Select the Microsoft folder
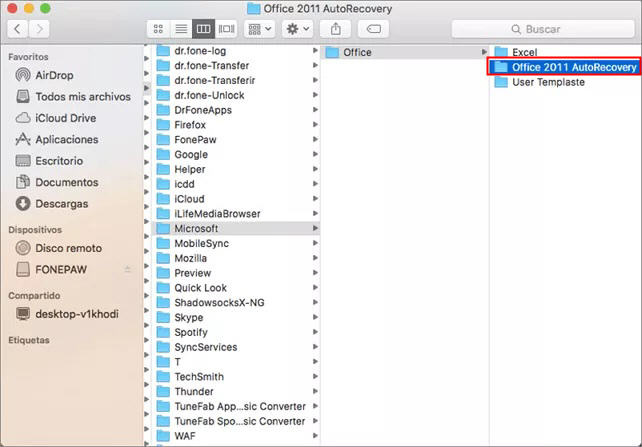Viewport: 642px width, 447px height. (x=236, y=228)
